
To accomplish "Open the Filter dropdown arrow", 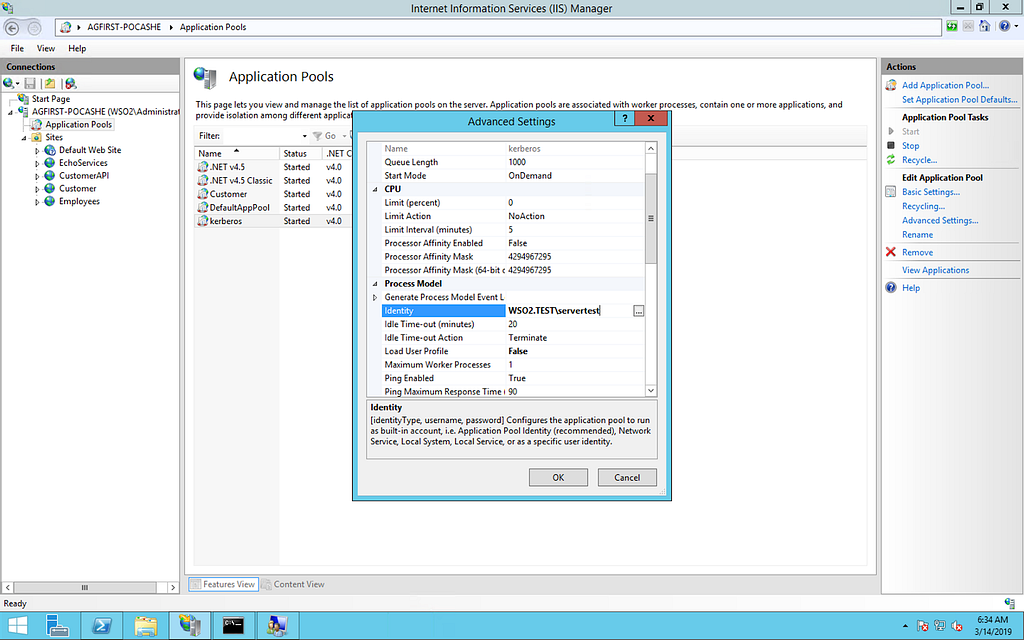I will [304, 136].
